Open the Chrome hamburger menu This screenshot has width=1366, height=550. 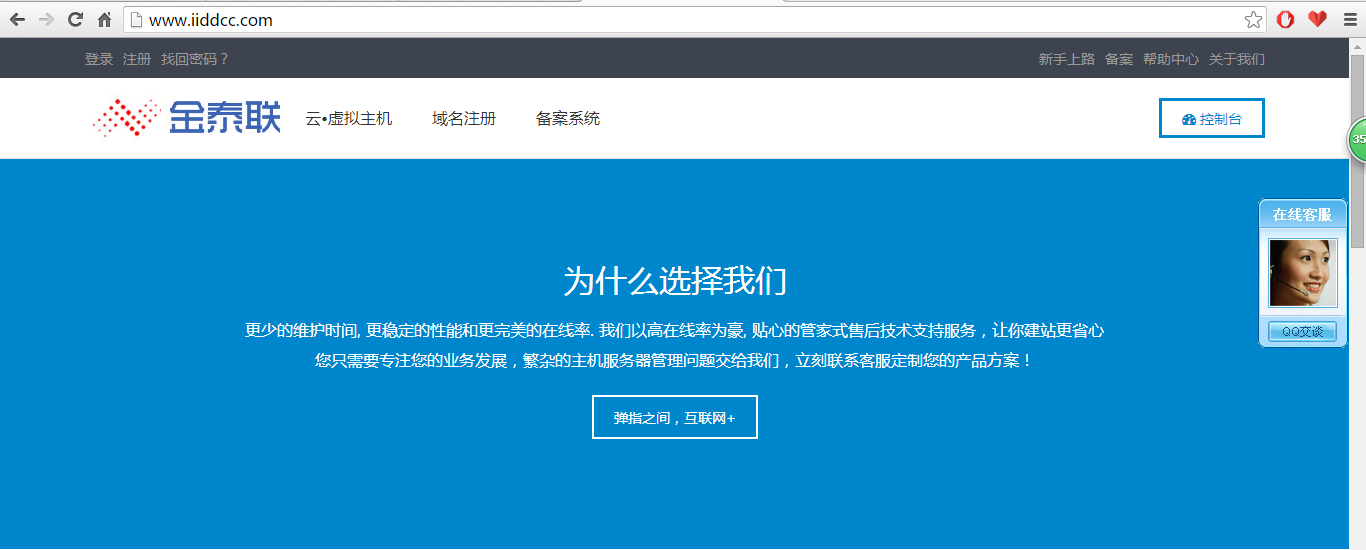click(x=1348, y=20)
